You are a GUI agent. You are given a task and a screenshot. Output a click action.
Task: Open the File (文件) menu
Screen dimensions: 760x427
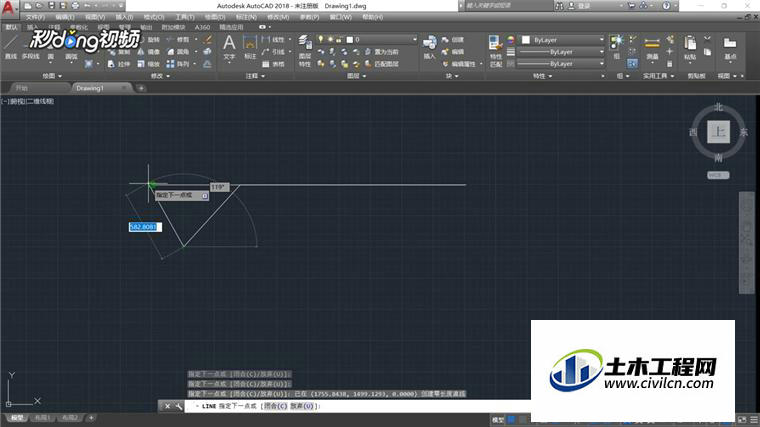click(35, 17)
